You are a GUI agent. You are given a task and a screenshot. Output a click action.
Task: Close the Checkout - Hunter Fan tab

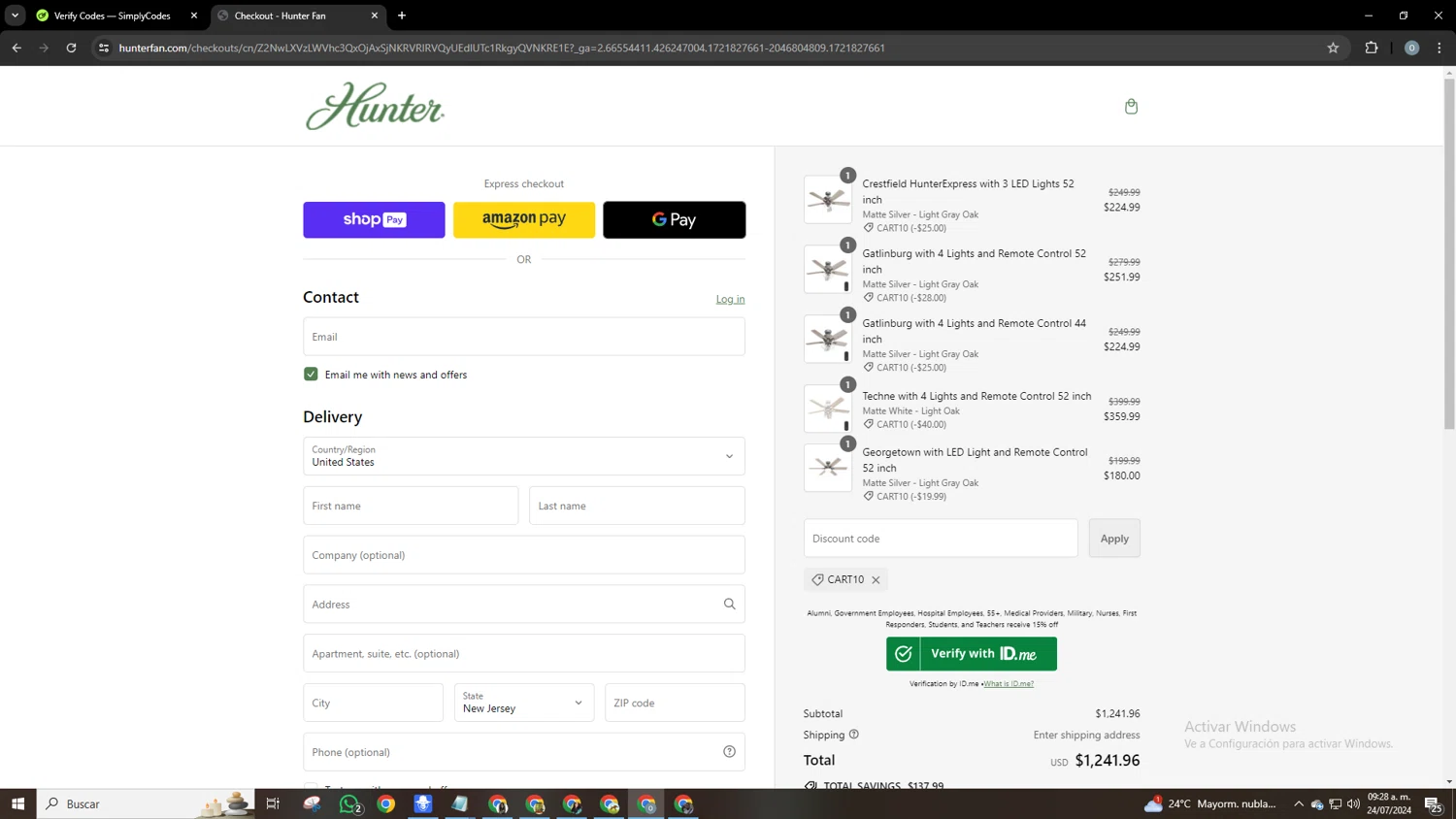(375, 16)
